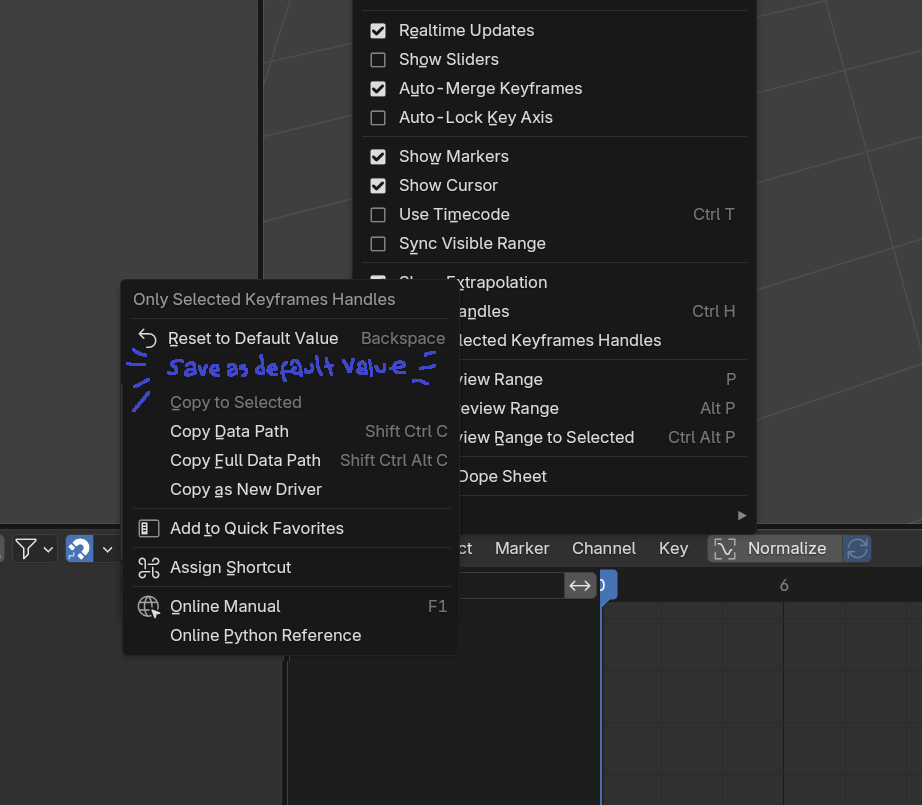The height and width of the screenshot is (805, 922).
Task: Click the auto normalization refresh icon
Action: 857,549
